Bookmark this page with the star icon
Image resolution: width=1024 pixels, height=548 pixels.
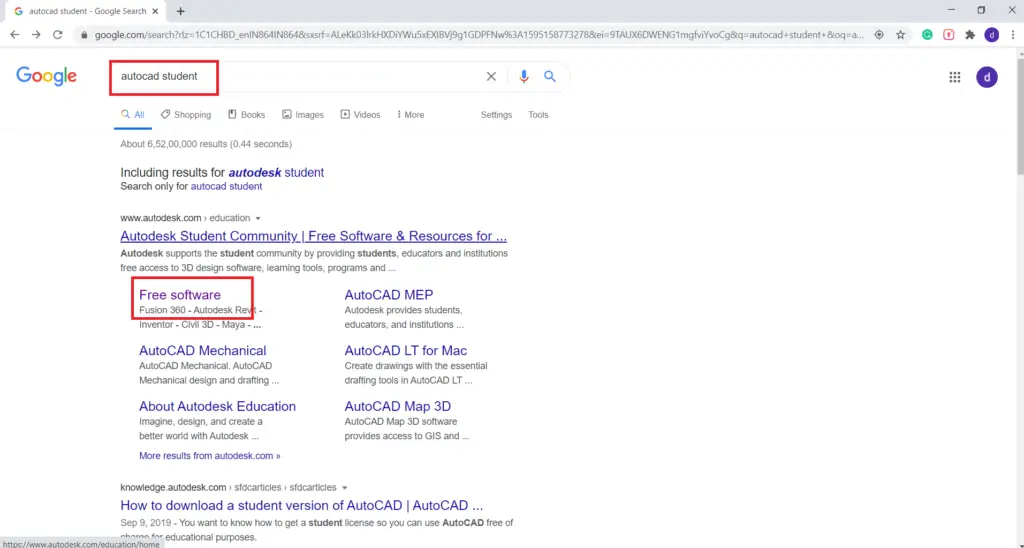pyautogui.click(x=901, y=35)
